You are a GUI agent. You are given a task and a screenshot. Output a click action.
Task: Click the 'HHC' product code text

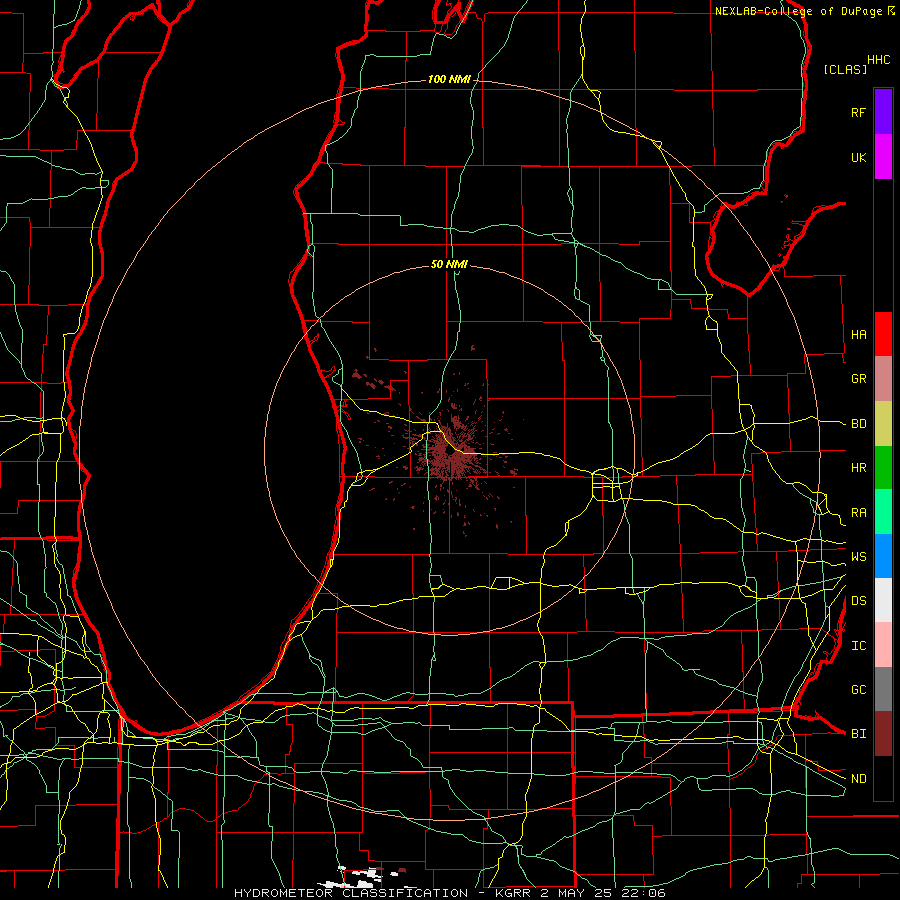(878, 60)
